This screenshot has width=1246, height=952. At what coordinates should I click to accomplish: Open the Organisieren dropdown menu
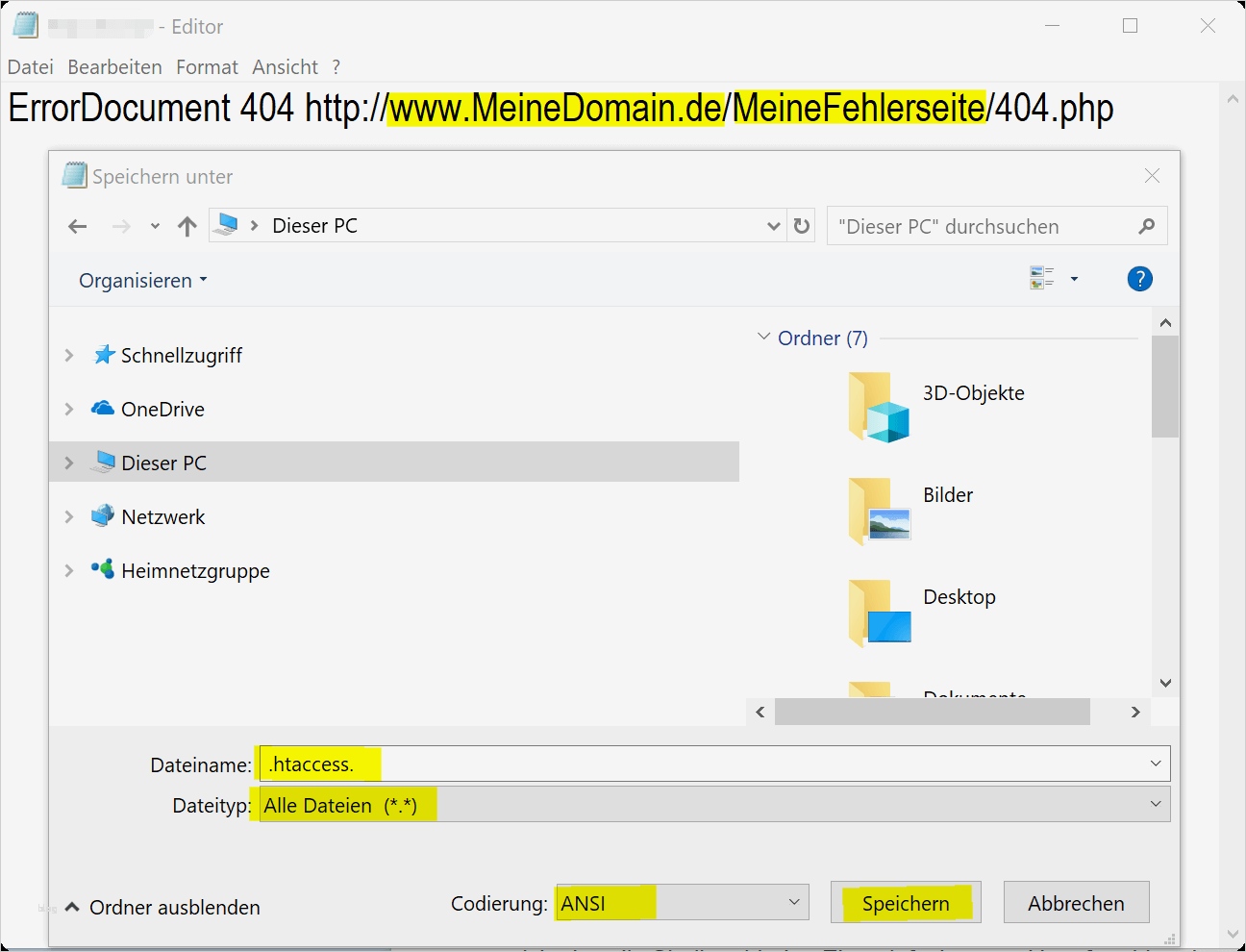tap(143, 281)
